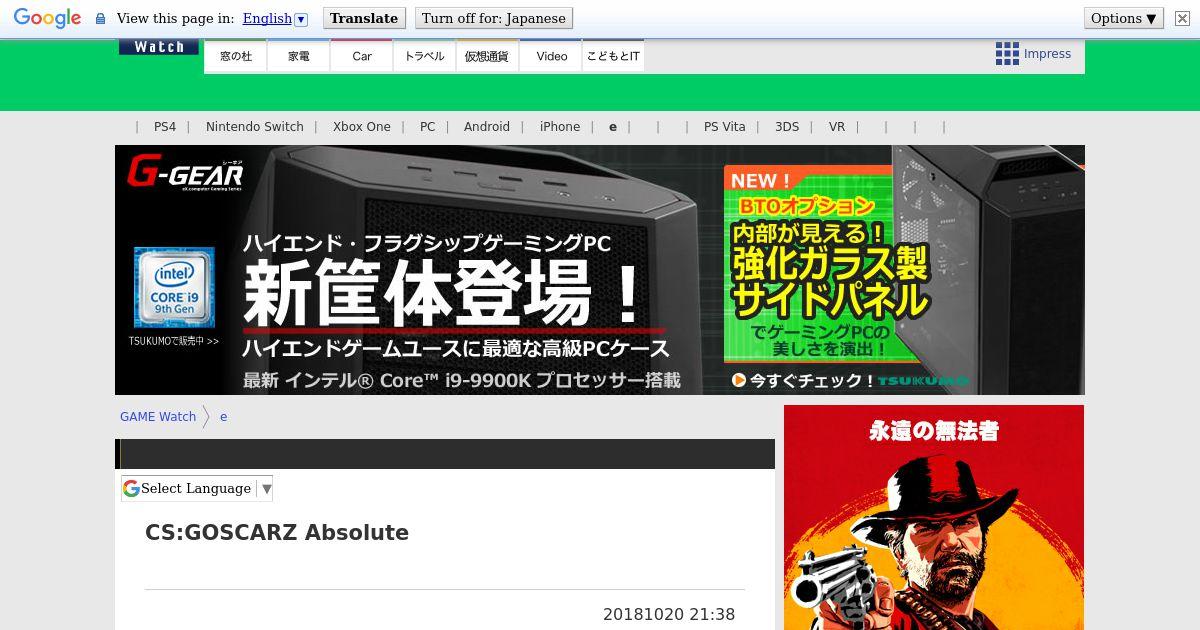The width and height of the screenshot is (1200, 630).
Task: Open the 家電 site tab
Action: pyautogui.click(x=299, y=56)
